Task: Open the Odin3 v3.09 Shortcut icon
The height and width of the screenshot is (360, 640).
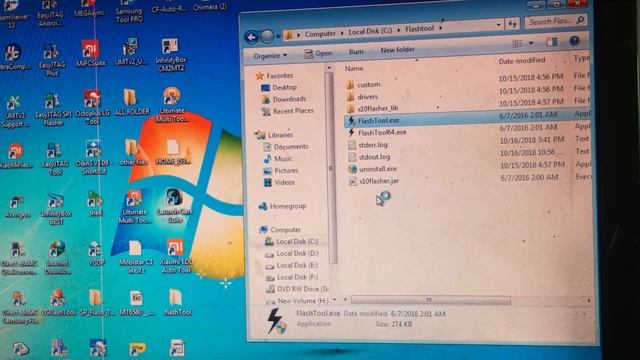Action: click(93, 157)
